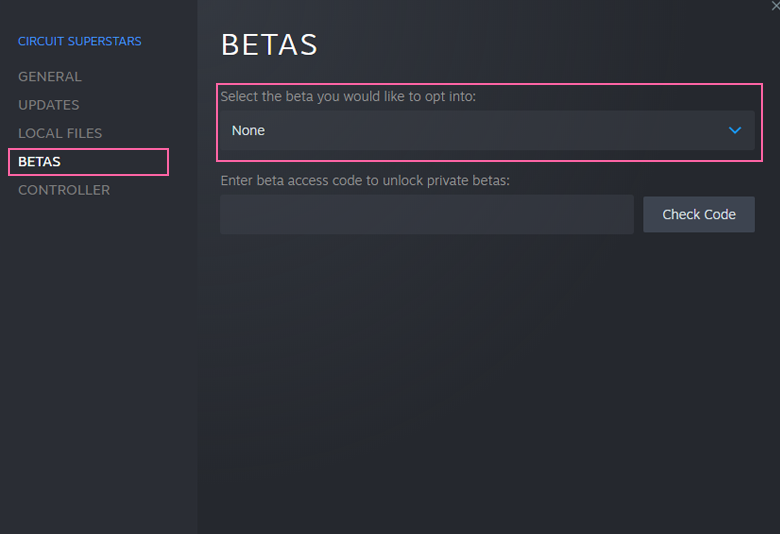Click the 'None' beta selection value
Image resolution: width=780 pixels, height=534 pixels.
pos(248,131)
